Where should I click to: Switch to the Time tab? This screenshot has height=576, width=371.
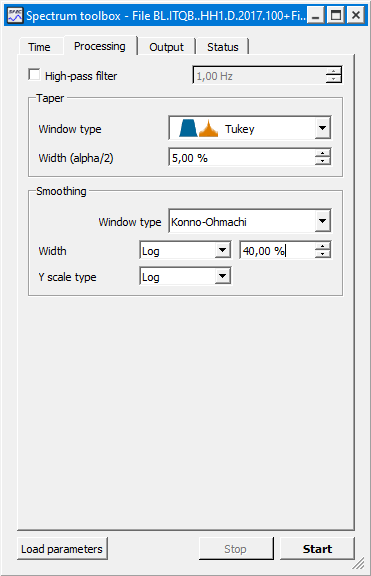[39, 47]
